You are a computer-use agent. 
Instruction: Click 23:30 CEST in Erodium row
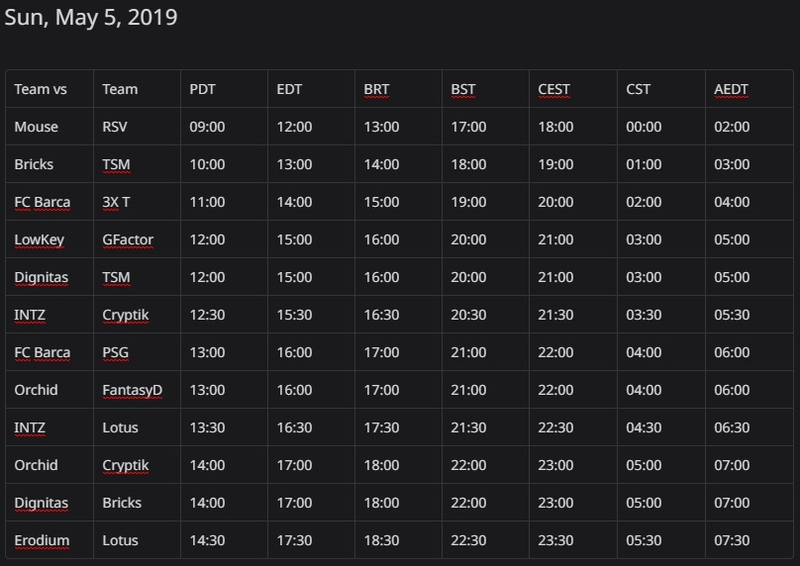[555, 540]
